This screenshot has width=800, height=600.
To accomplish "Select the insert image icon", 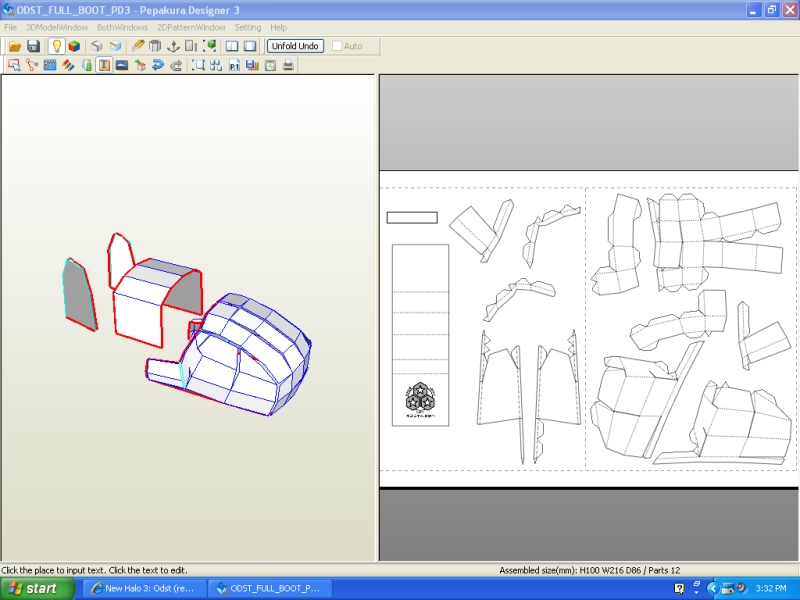I will [122, 65].
